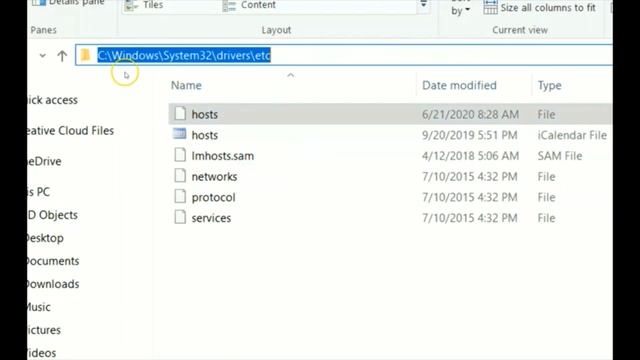The height and width of the screenshot is (360, 640).
Task: Click the Up one level arrow
Action: 62,56
